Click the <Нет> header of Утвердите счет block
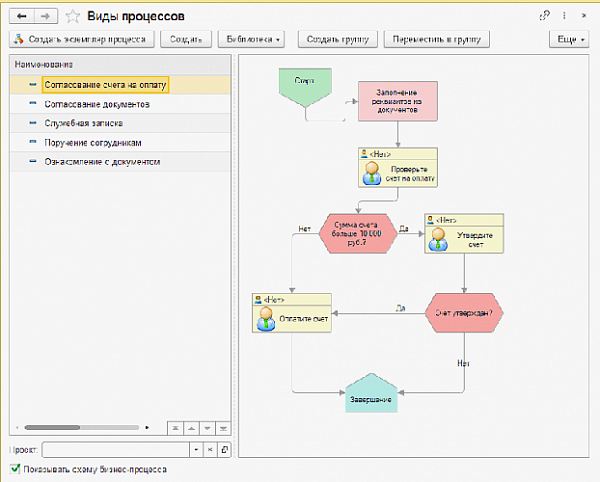This screenshot has width=600, height=482. pos(464,220)
